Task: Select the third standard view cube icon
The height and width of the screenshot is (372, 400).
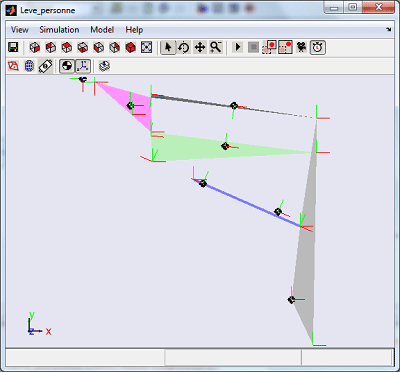Action: pyautogui.click(x=66, y=47)
